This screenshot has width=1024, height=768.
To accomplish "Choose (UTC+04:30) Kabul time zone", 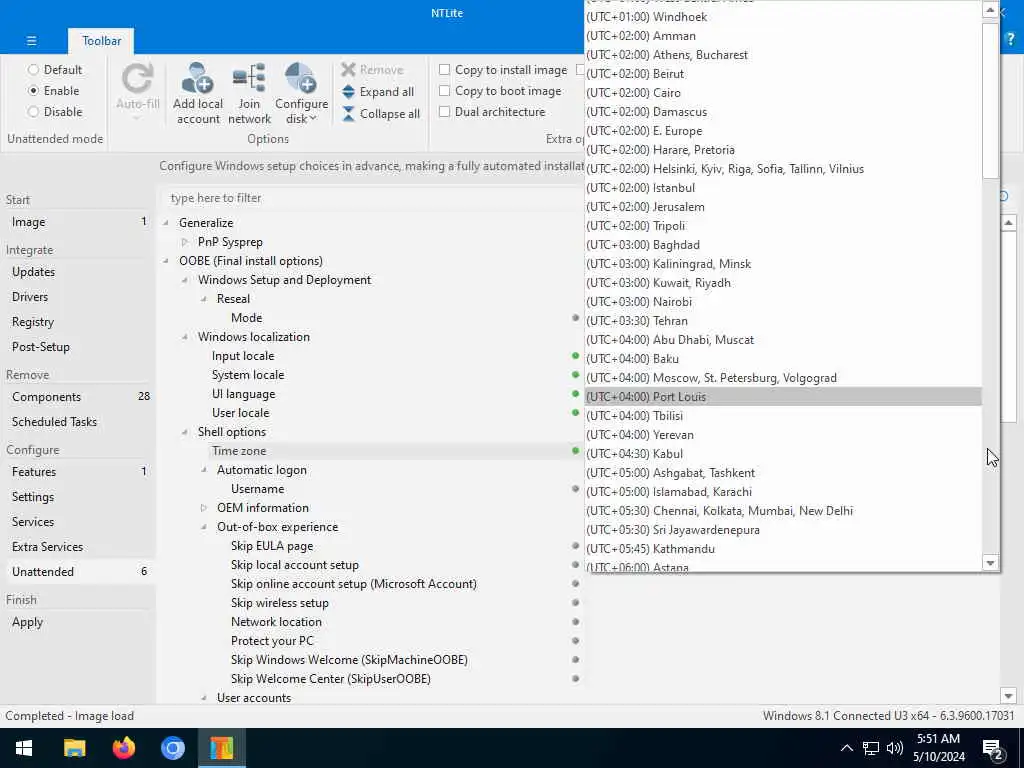I will click(x=783, y=453).
